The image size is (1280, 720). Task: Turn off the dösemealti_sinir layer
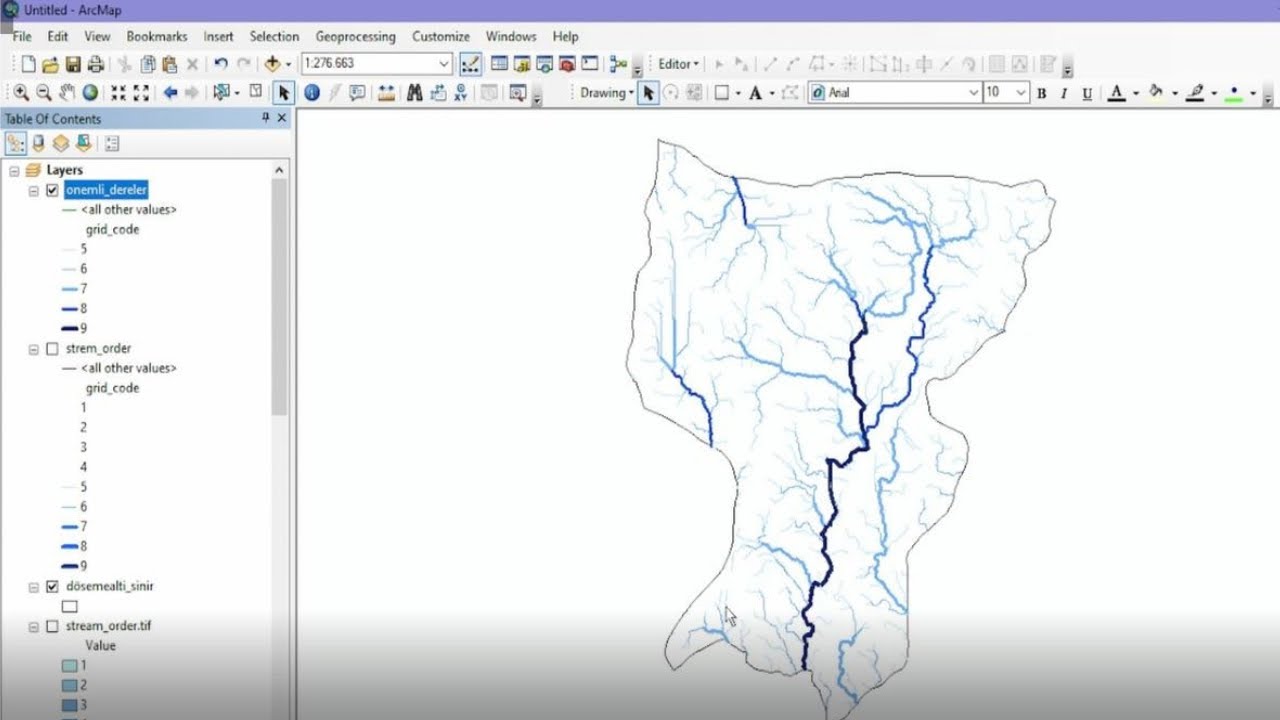click(x=53, y=586)
